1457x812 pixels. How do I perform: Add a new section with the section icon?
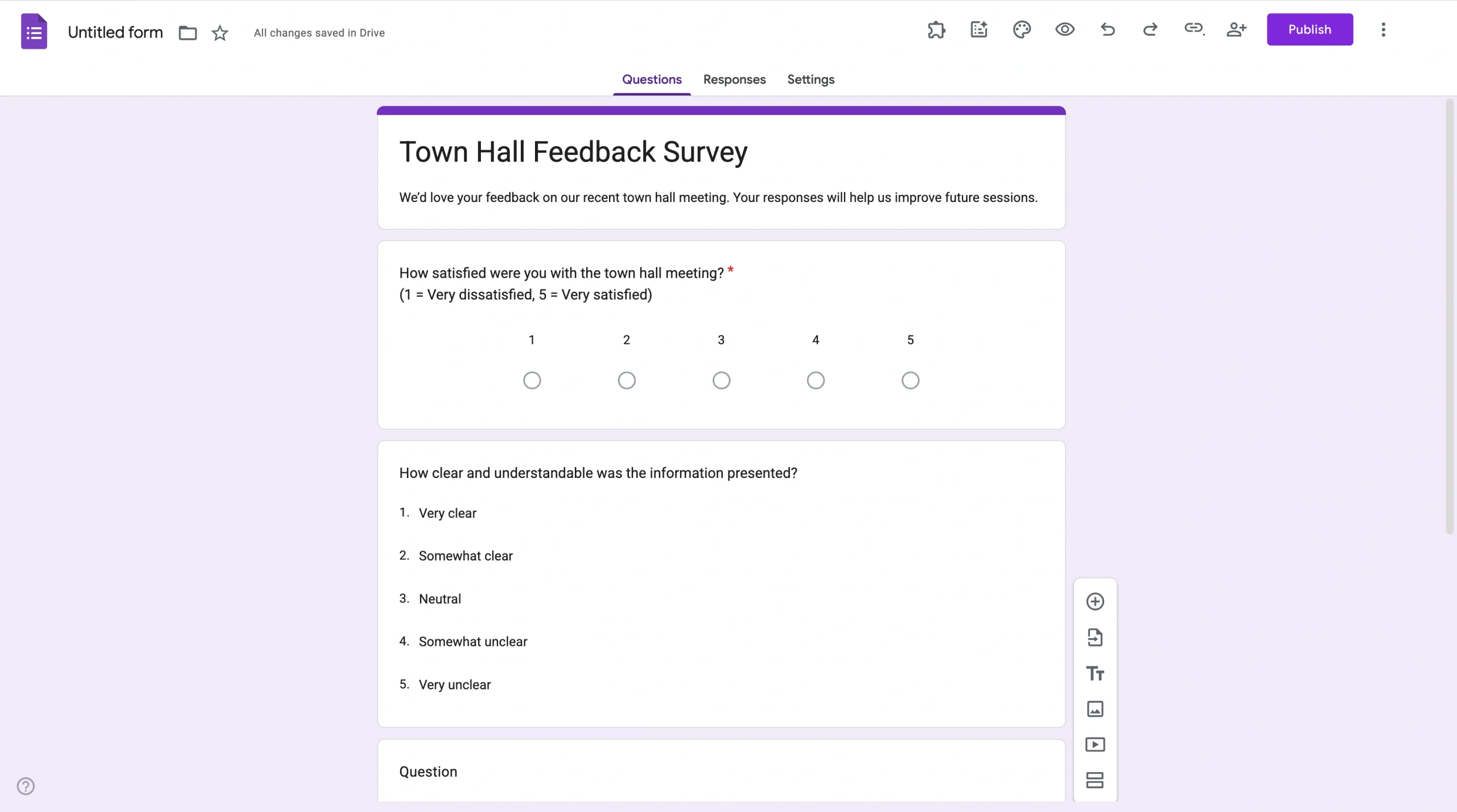1095,780
